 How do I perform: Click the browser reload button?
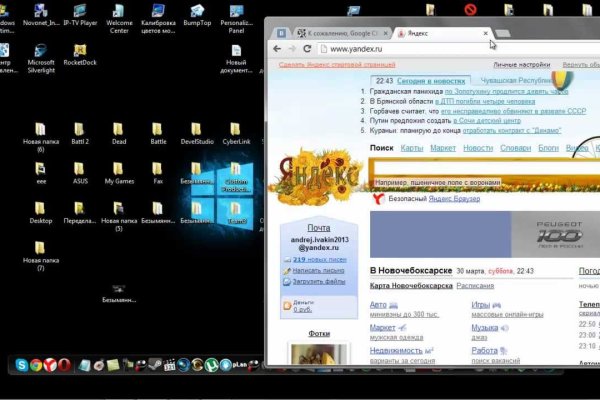(308, 48)
